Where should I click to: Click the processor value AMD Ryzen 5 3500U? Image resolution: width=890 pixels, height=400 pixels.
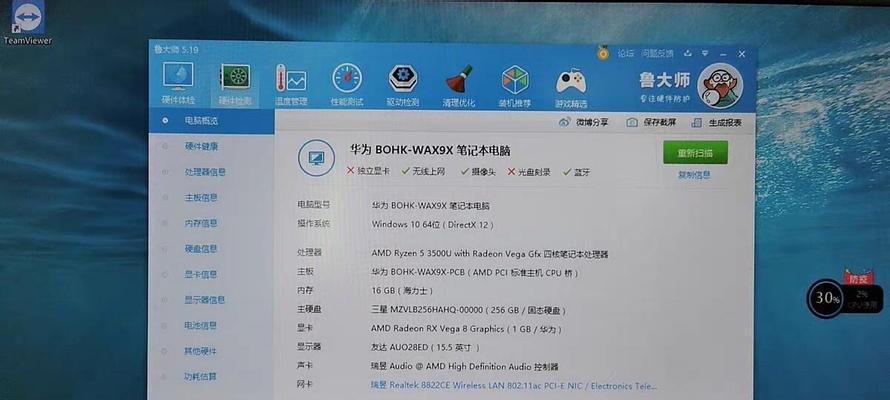(490, 254)
